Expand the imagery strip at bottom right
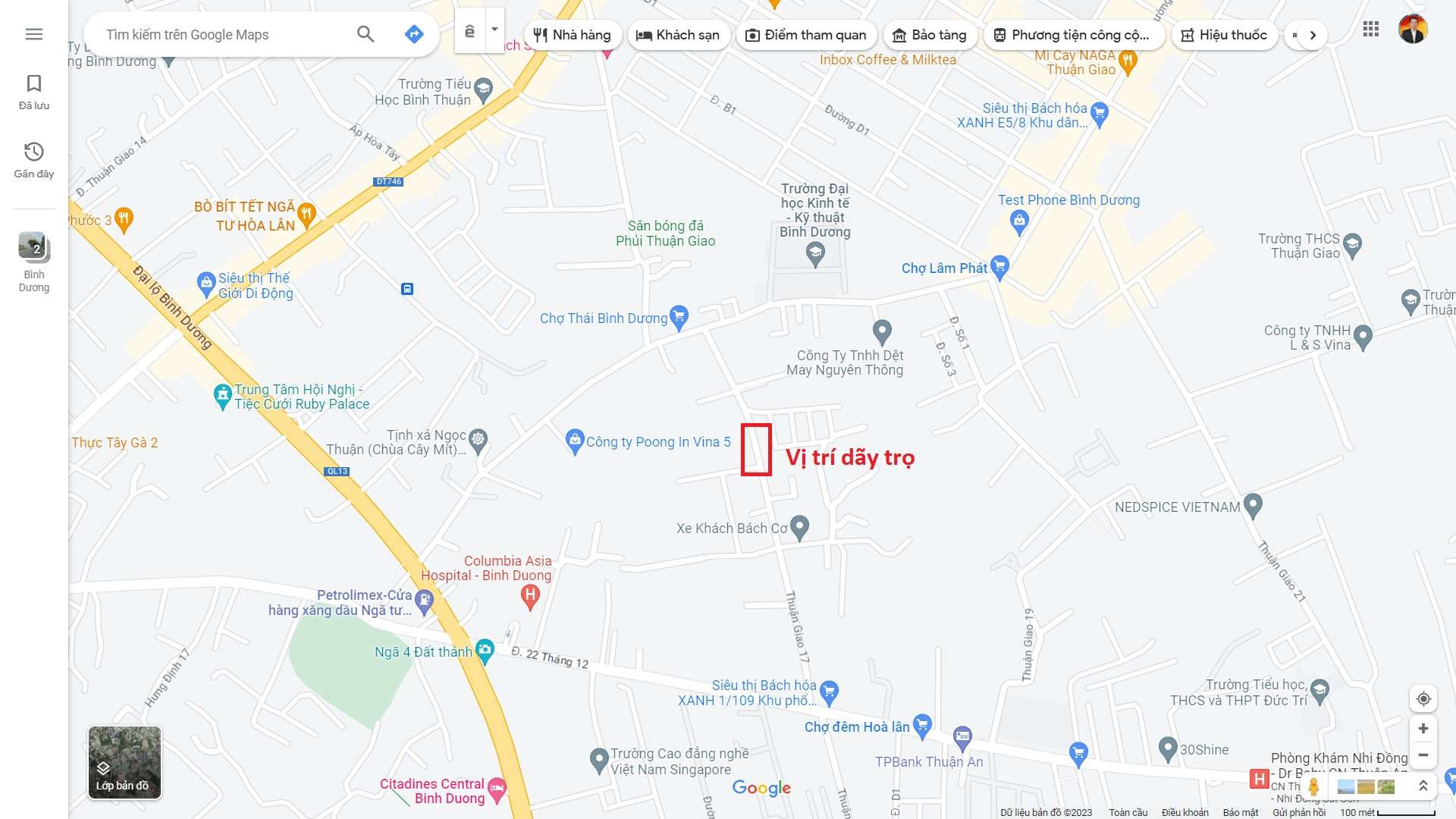This screenshot has height=819, width=1456. (x=1423, y=786)
